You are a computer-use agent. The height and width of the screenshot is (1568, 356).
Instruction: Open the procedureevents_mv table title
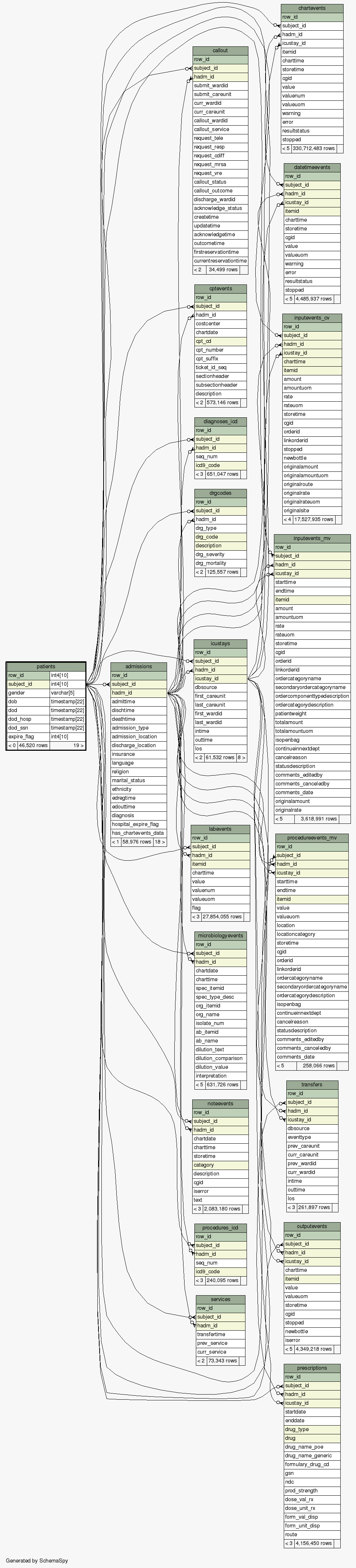[311, 838]
